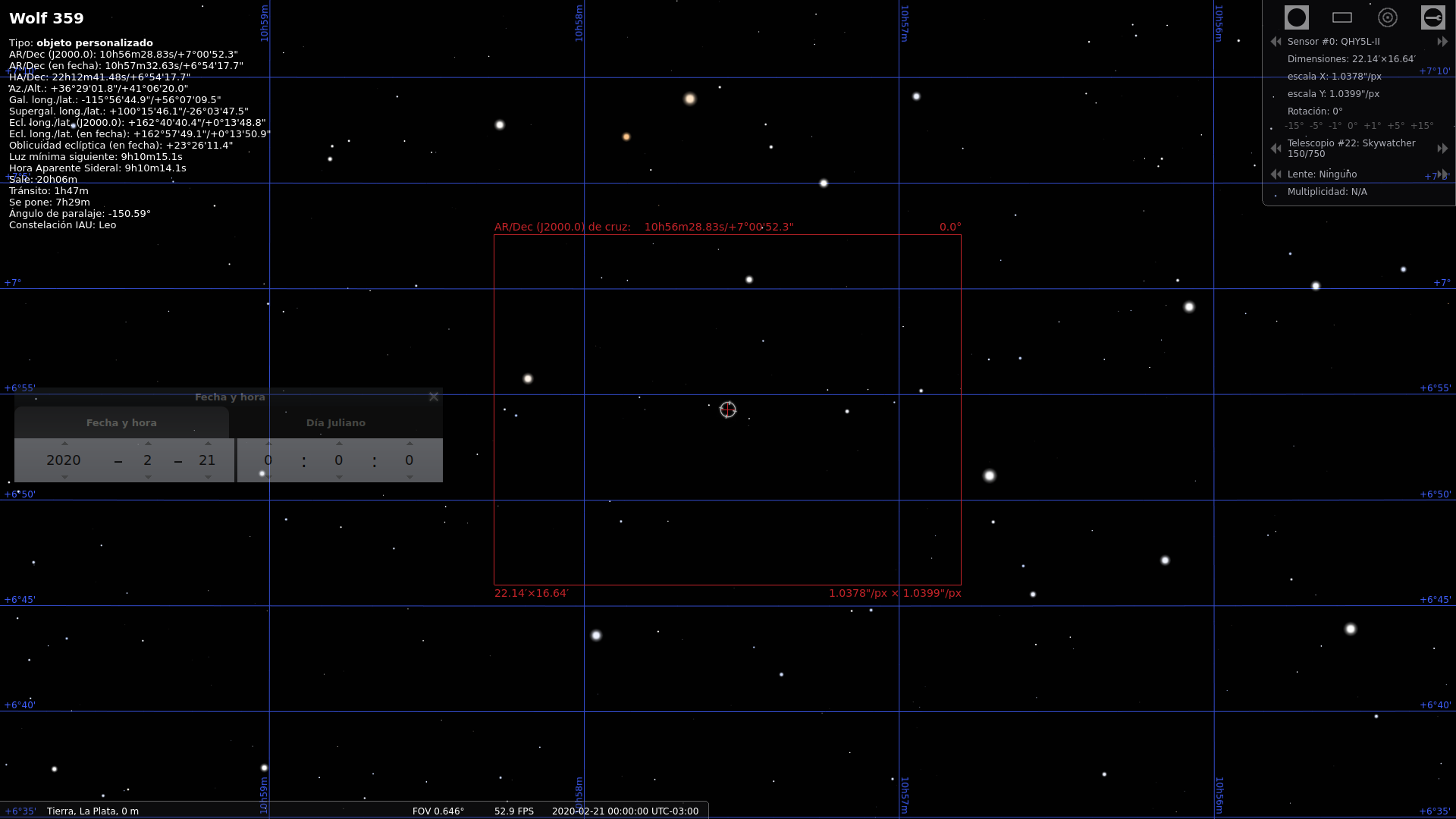Toggle the ocular eyepiece view icon
This screenshot has height=819, width=1456.
pos(1296,17)
